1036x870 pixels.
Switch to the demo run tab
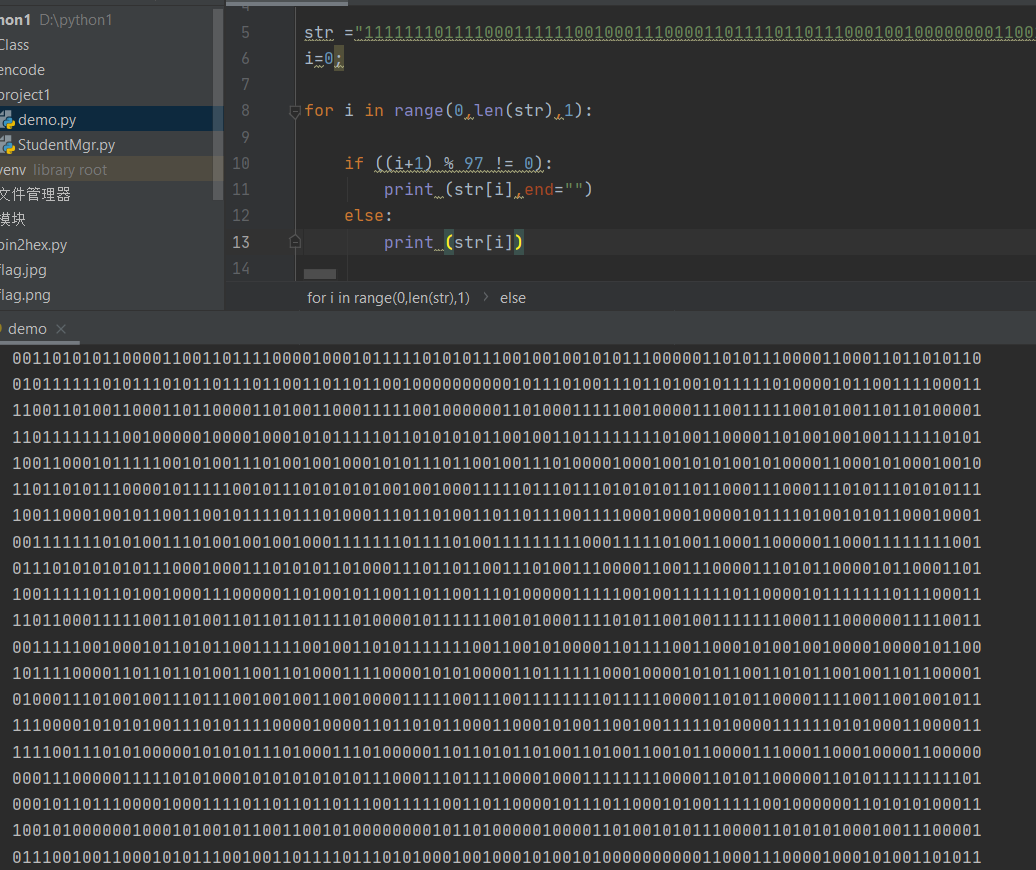pos(27,329)
